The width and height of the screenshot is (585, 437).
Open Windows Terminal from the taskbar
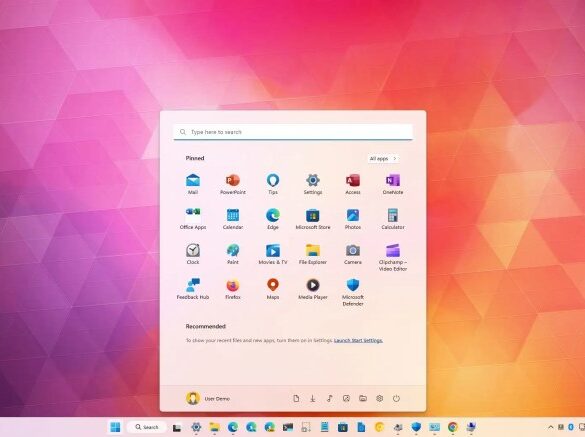click(288, 427)
